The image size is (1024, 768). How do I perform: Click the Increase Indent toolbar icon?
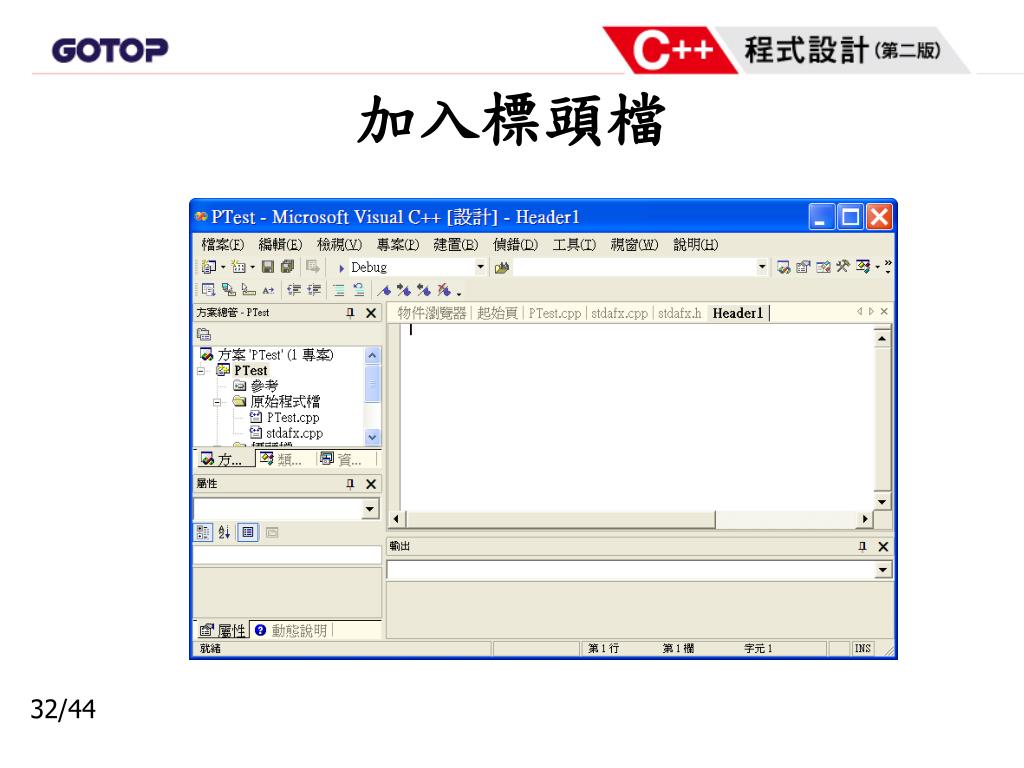(314, 289)
